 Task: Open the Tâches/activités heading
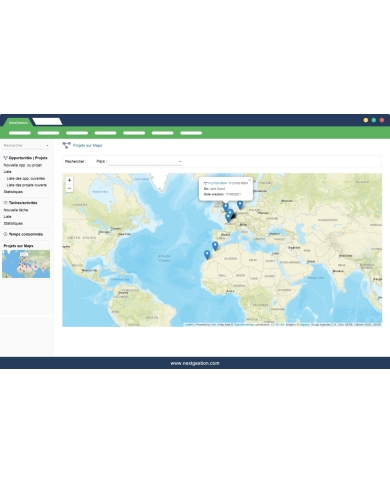point(23,203)
